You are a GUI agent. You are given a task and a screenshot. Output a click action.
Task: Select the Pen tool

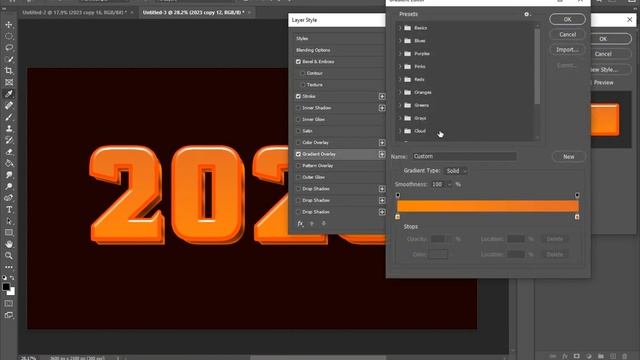[9, 198]
